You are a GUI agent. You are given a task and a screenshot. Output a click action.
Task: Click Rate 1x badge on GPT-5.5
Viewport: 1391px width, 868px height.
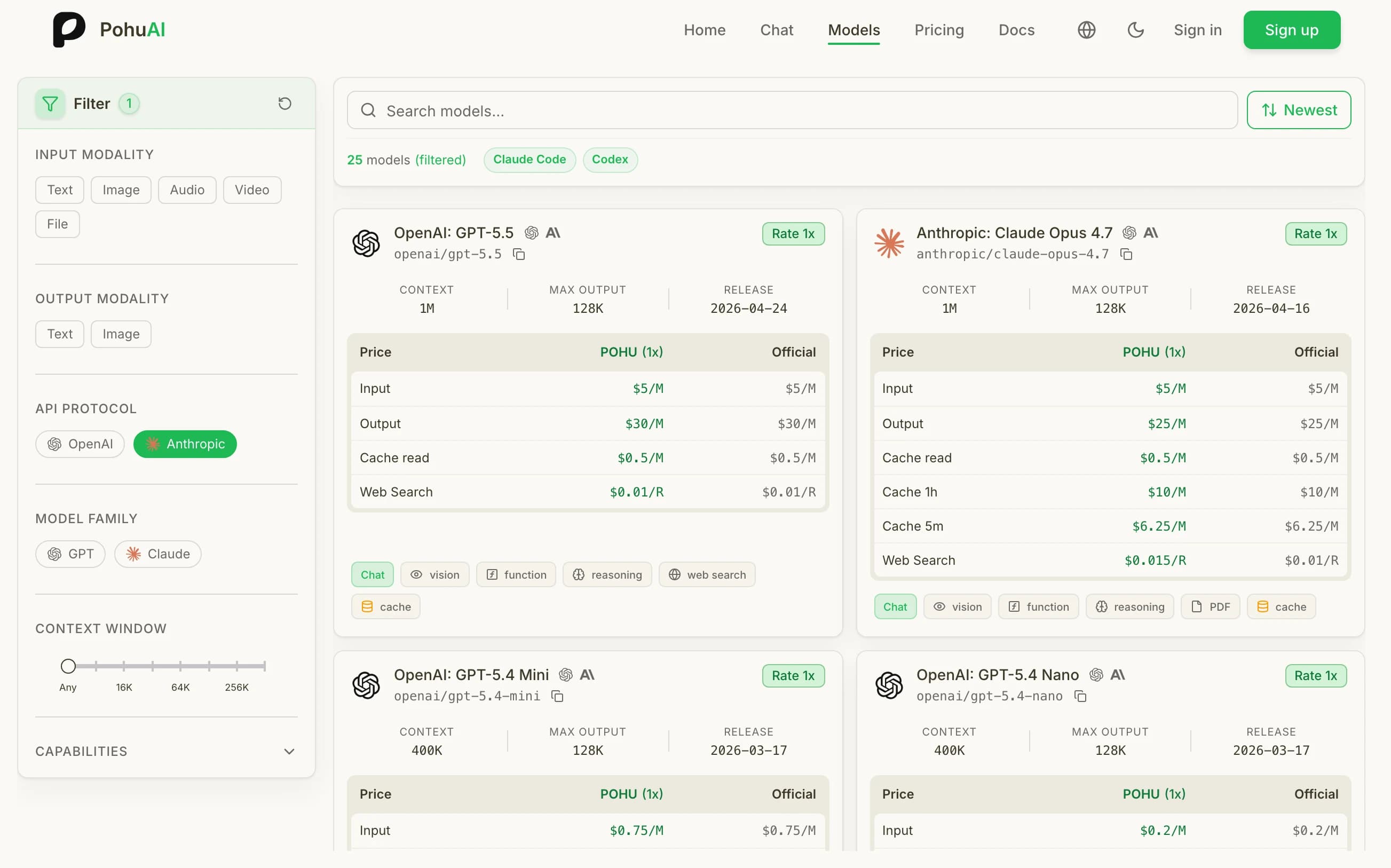[793, 234]
